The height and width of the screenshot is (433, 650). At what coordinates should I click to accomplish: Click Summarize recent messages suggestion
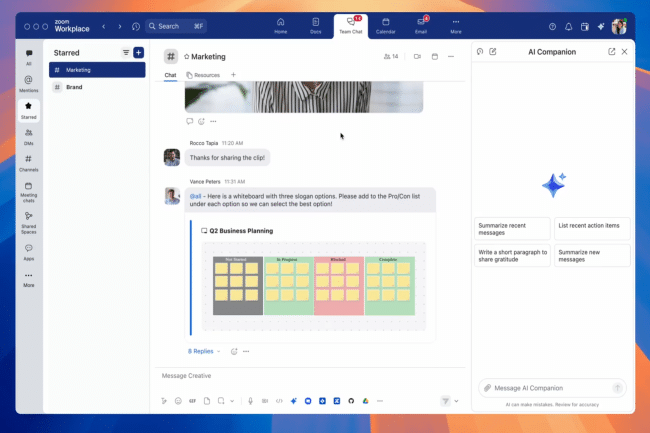coord(512,229)
